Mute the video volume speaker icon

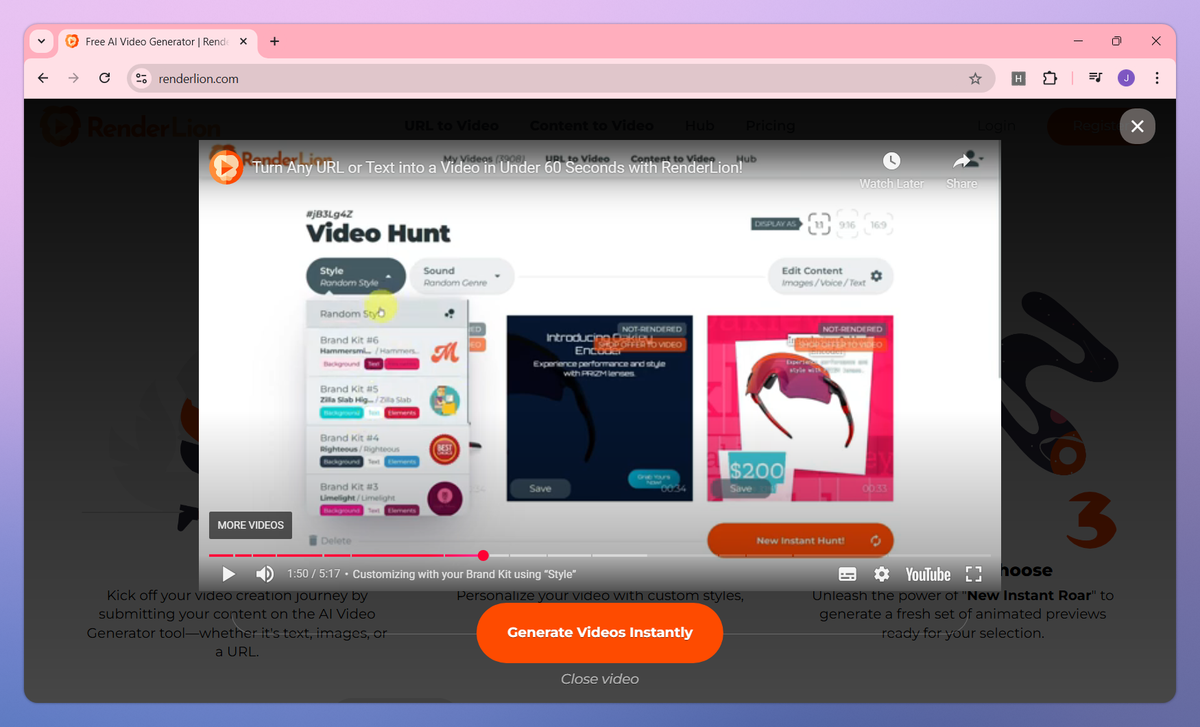(x=265, y=574)
